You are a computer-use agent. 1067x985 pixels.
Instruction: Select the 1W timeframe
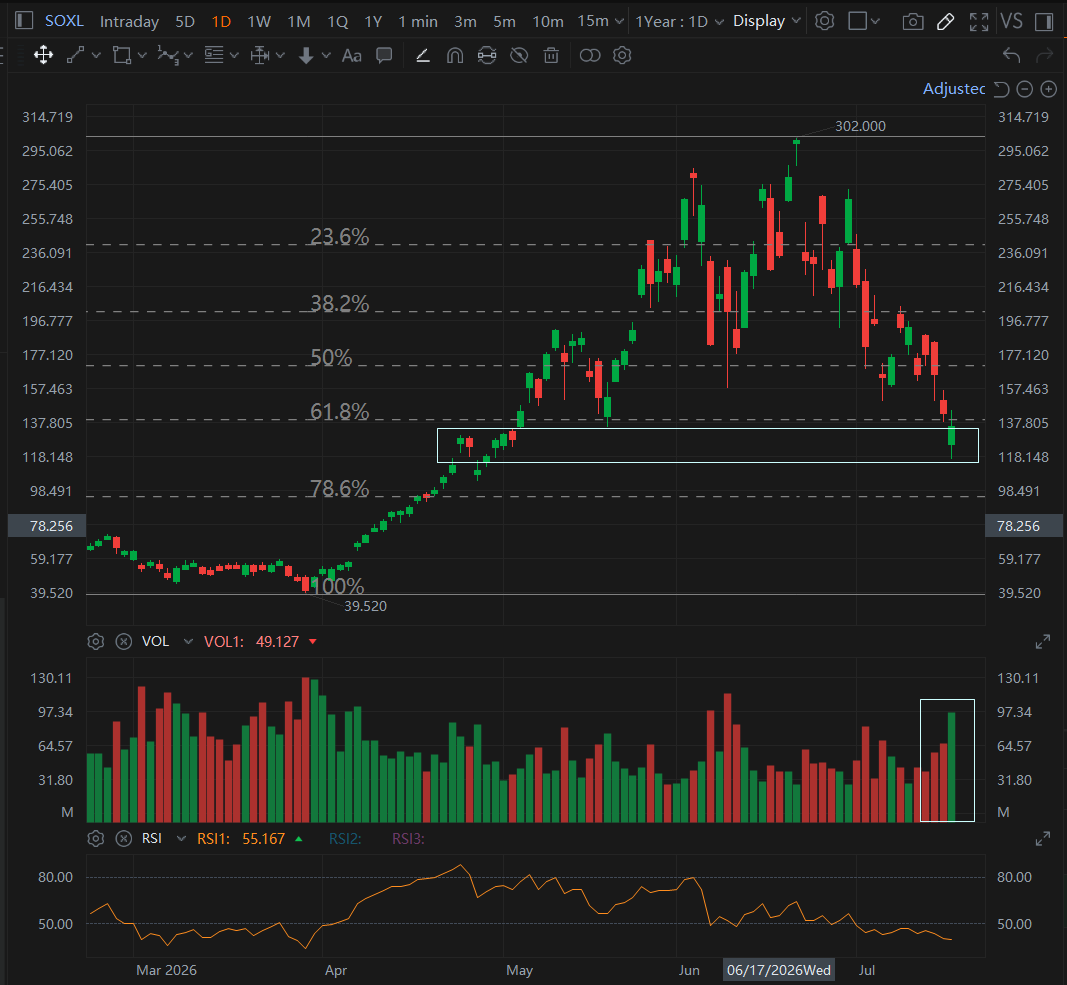259,22
